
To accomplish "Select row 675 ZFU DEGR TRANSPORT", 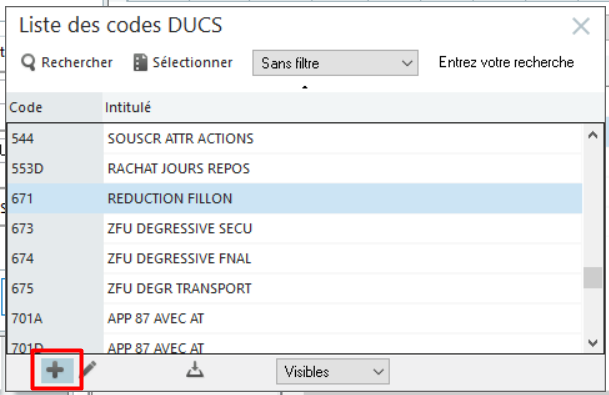I will click(x=295, y=289).
